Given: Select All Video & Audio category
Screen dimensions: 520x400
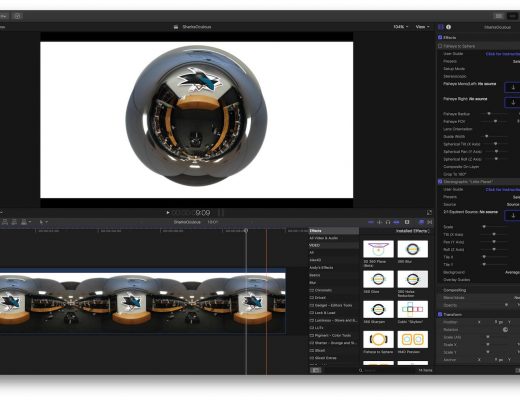Looking at the screenshot, I should pos(324,238).
